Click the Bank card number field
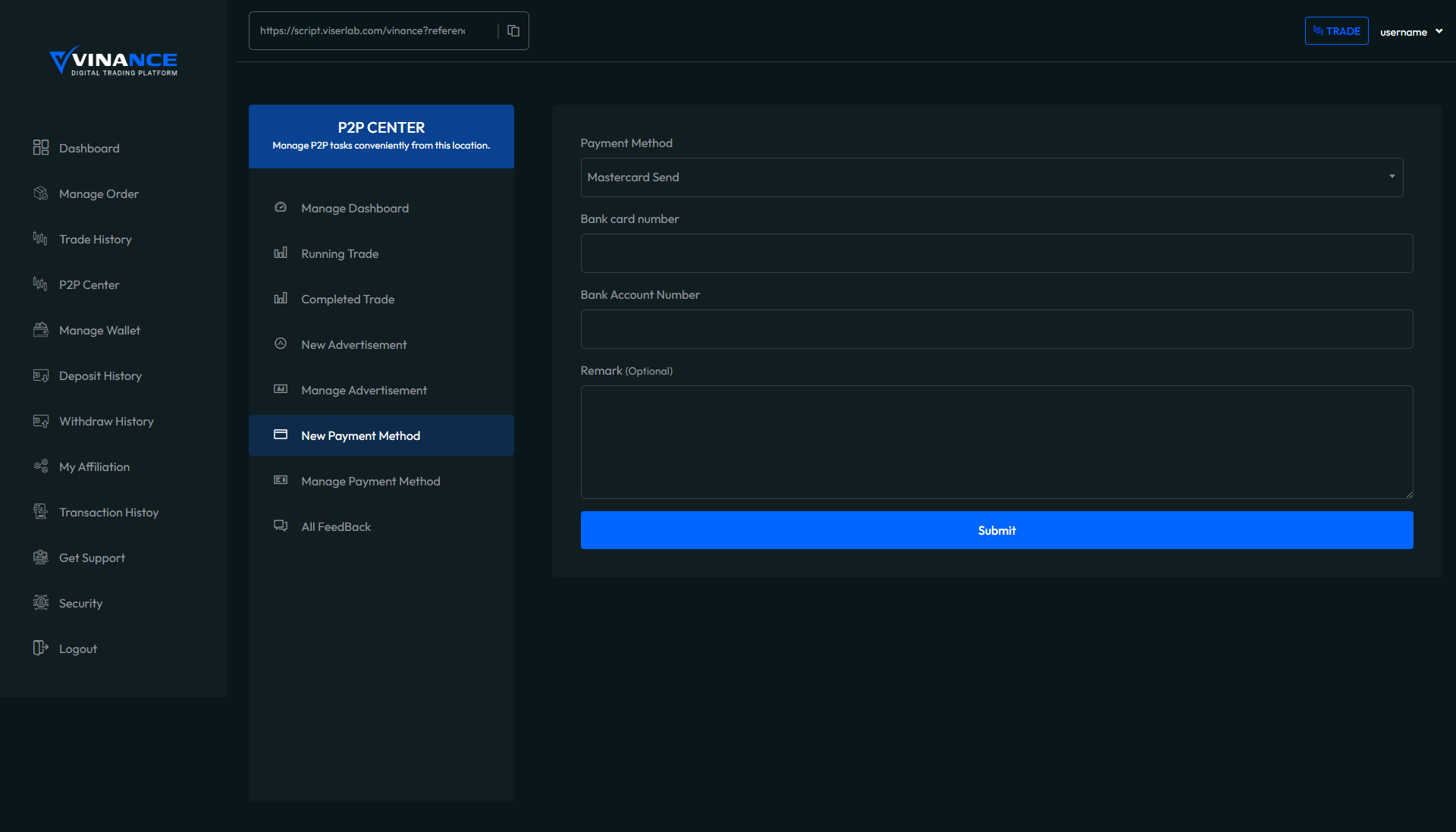 tap(996, 253)
